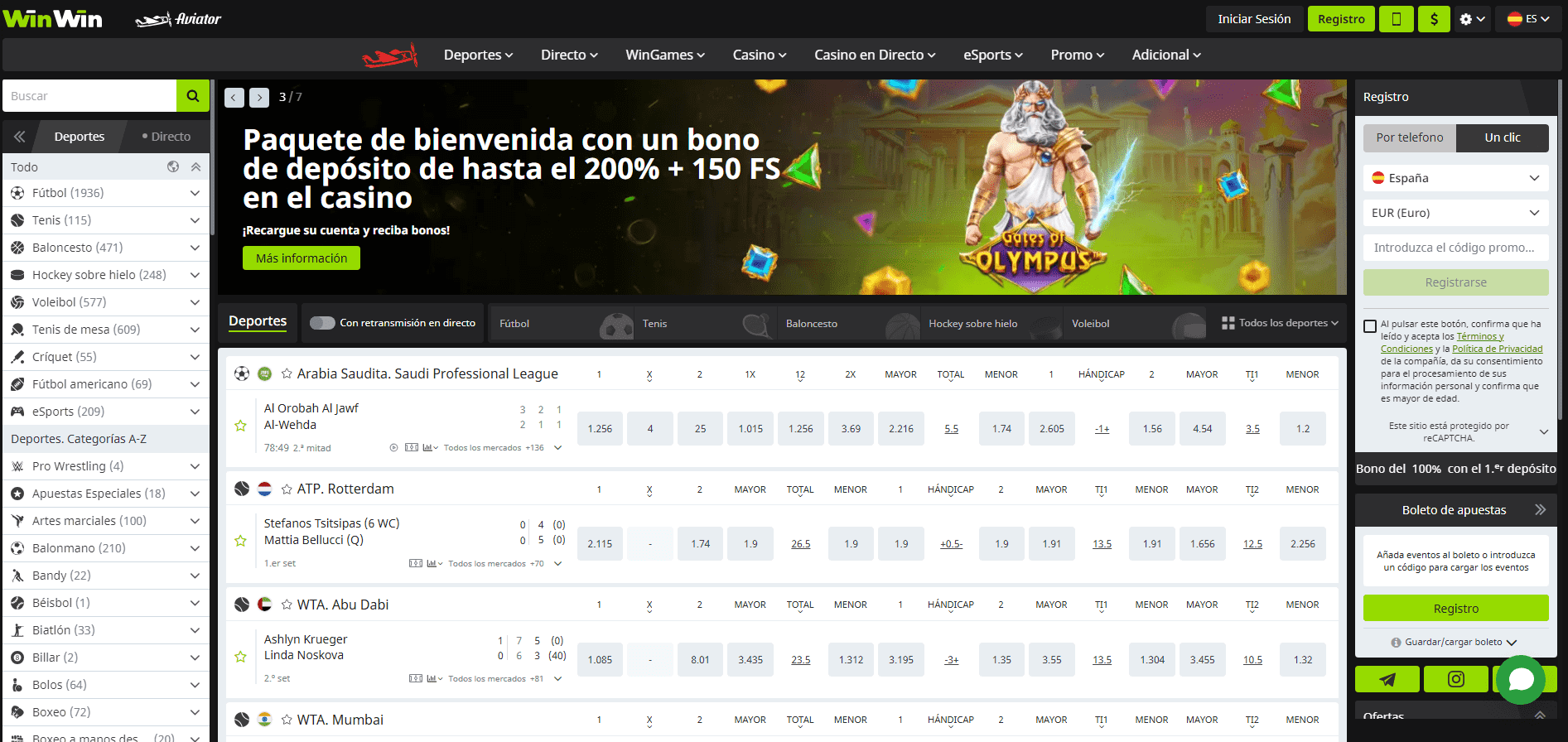Screen dimensions: 1568x742
Task: Select odds 2.115 for Tsitsipas win
Action: click(x=600, y=544)
